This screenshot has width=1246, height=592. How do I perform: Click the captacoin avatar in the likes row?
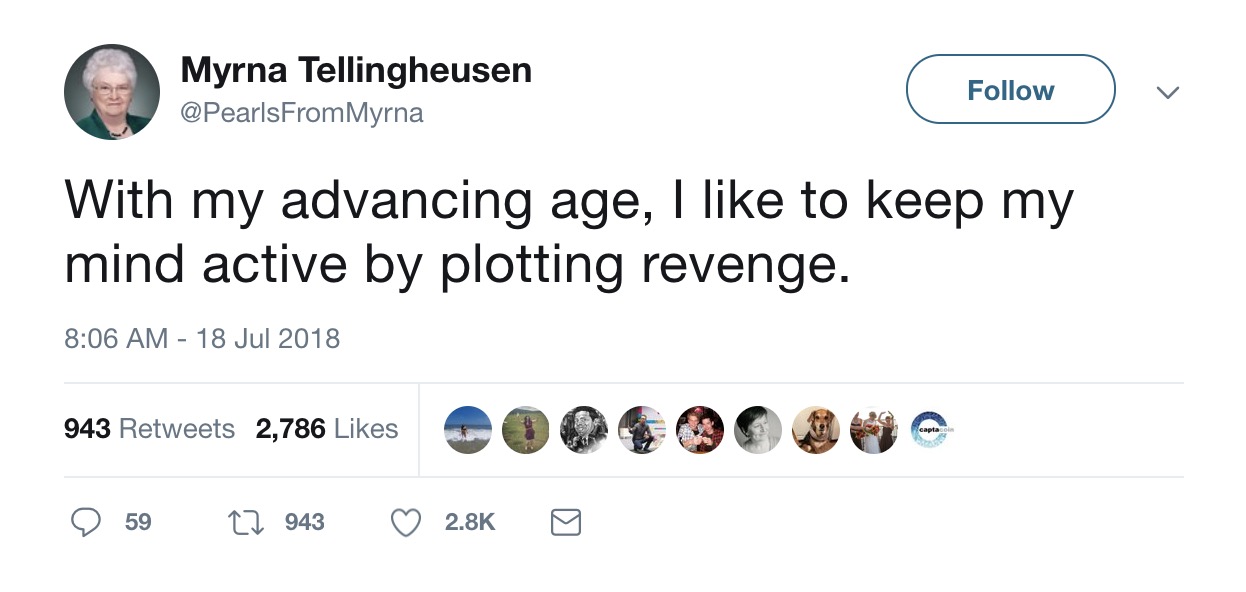coord(930,430)
